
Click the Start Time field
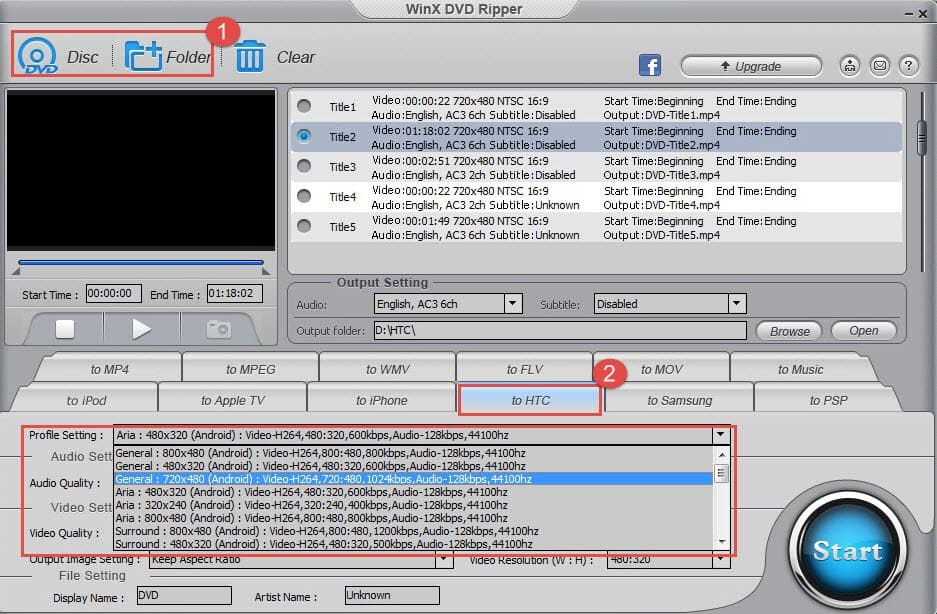click(x=114, y=294)
